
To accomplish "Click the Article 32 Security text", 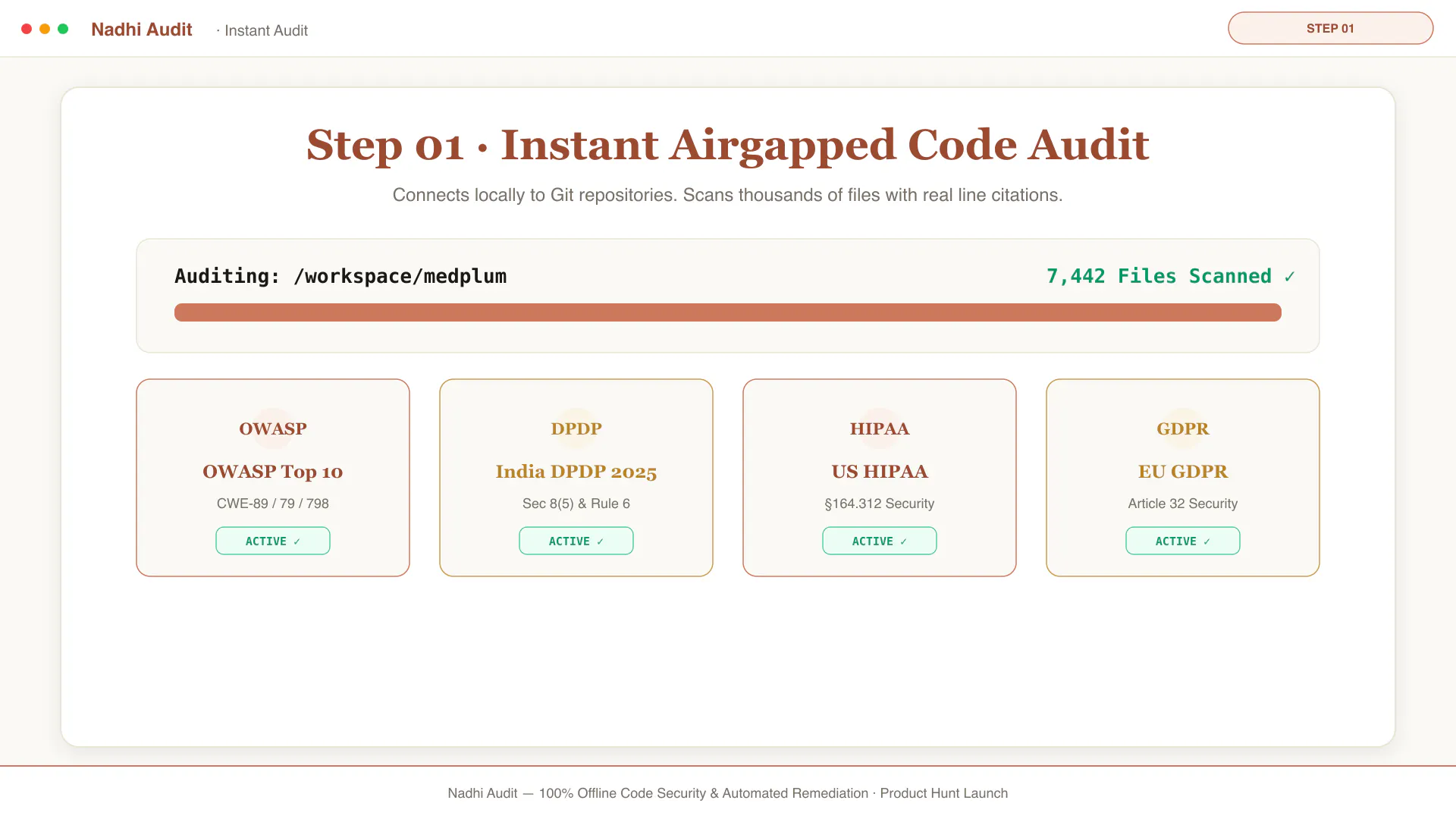I will [1183, 504].
